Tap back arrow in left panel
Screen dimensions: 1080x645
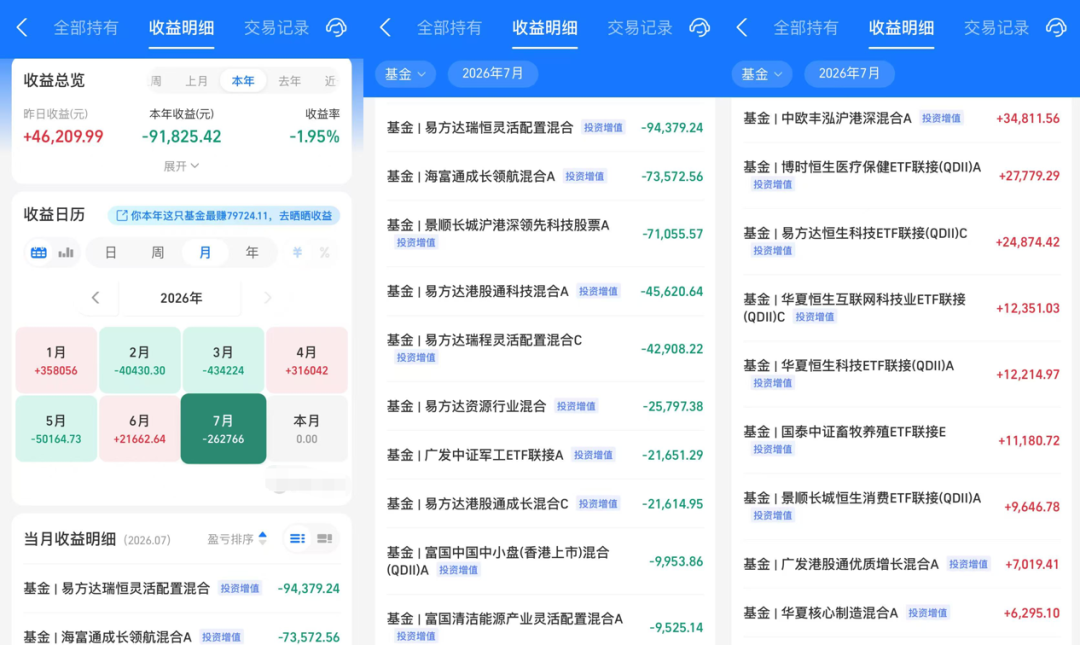coord(22,28)
